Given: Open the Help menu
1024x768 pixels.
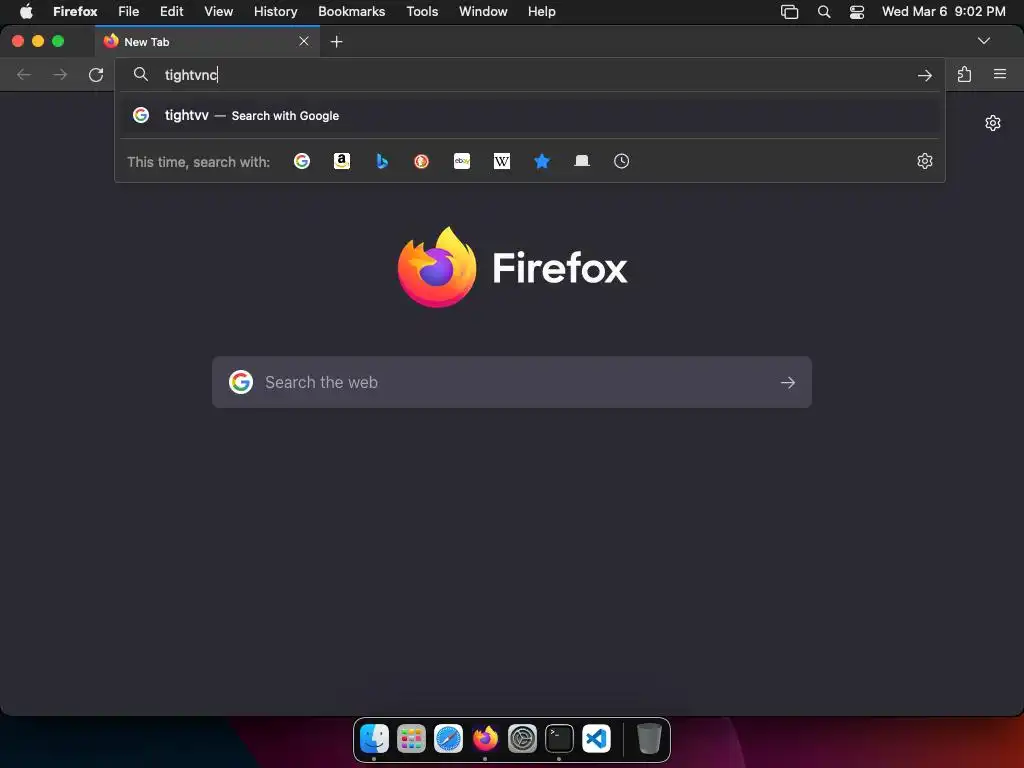Looking at the screenshot, I should (x=541, y=12).
